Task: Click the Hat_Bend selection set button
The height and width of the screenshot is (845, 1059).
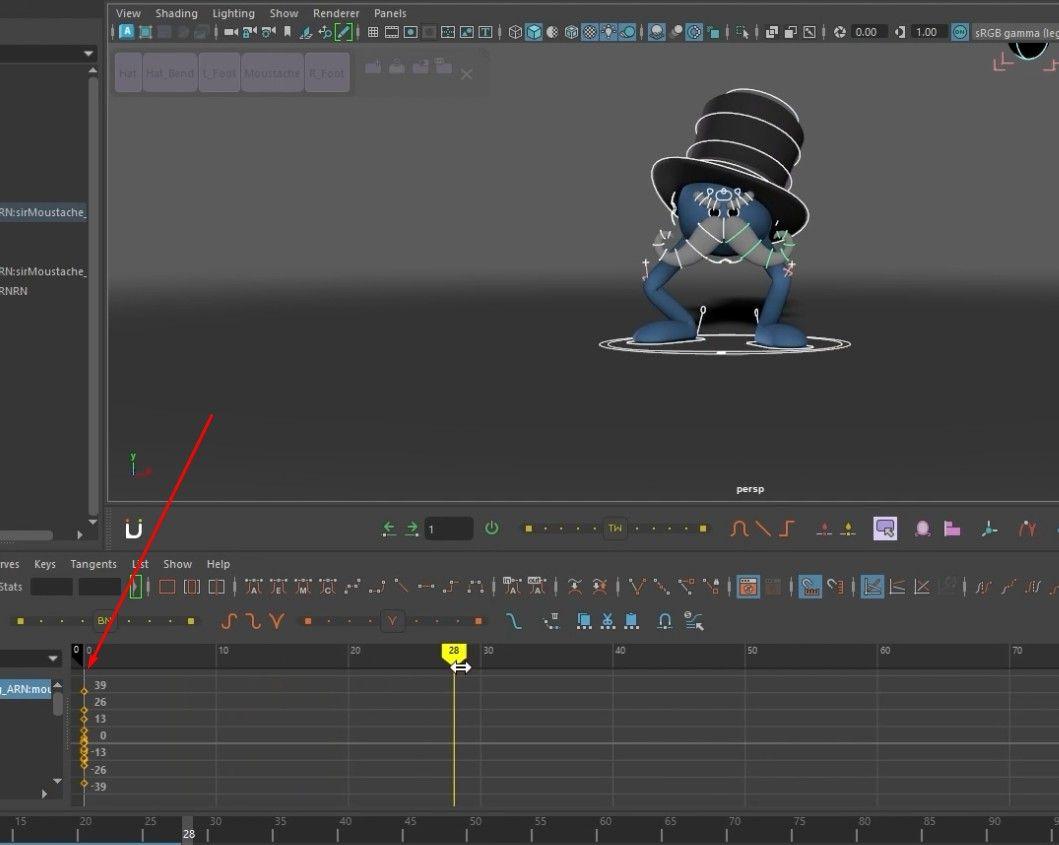Action: [x=170, y=73]
